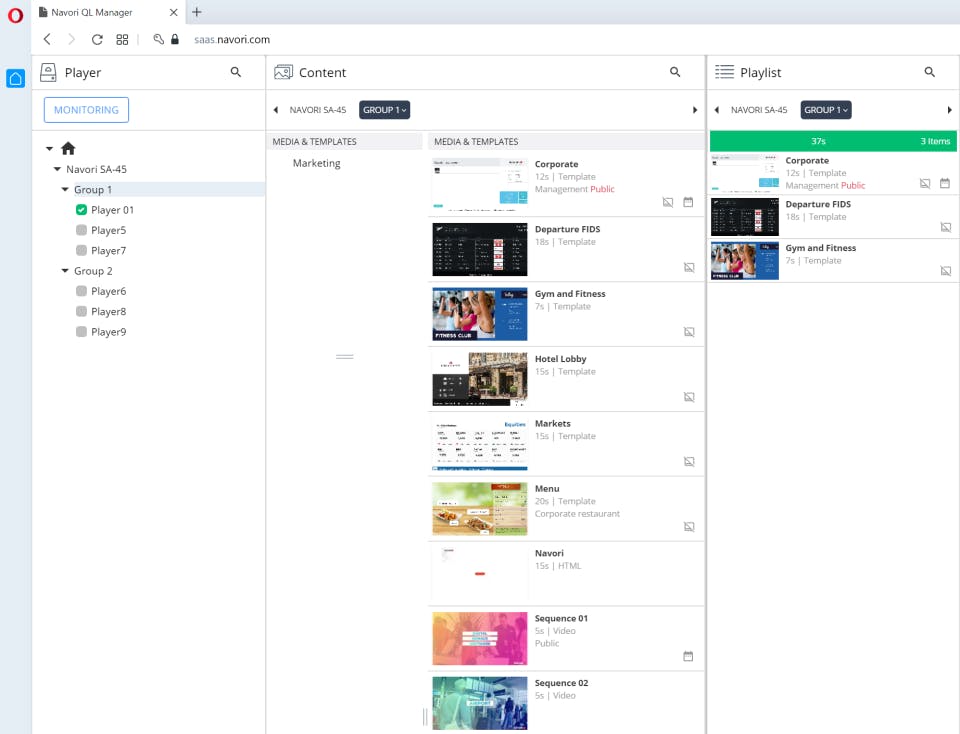Collapse the Group 1 tree node
Screen dimensions: 960x734
point(65,190)
